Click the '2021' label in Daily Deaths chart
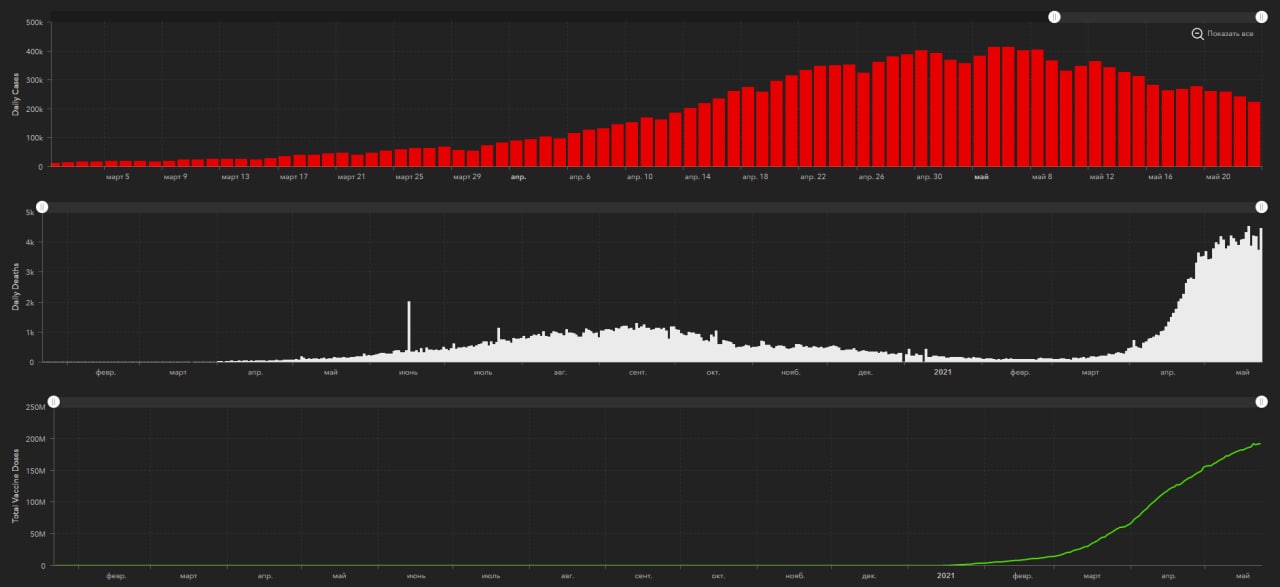The width and height of the screenshot is (1280, 587). [x=943, y=372]
